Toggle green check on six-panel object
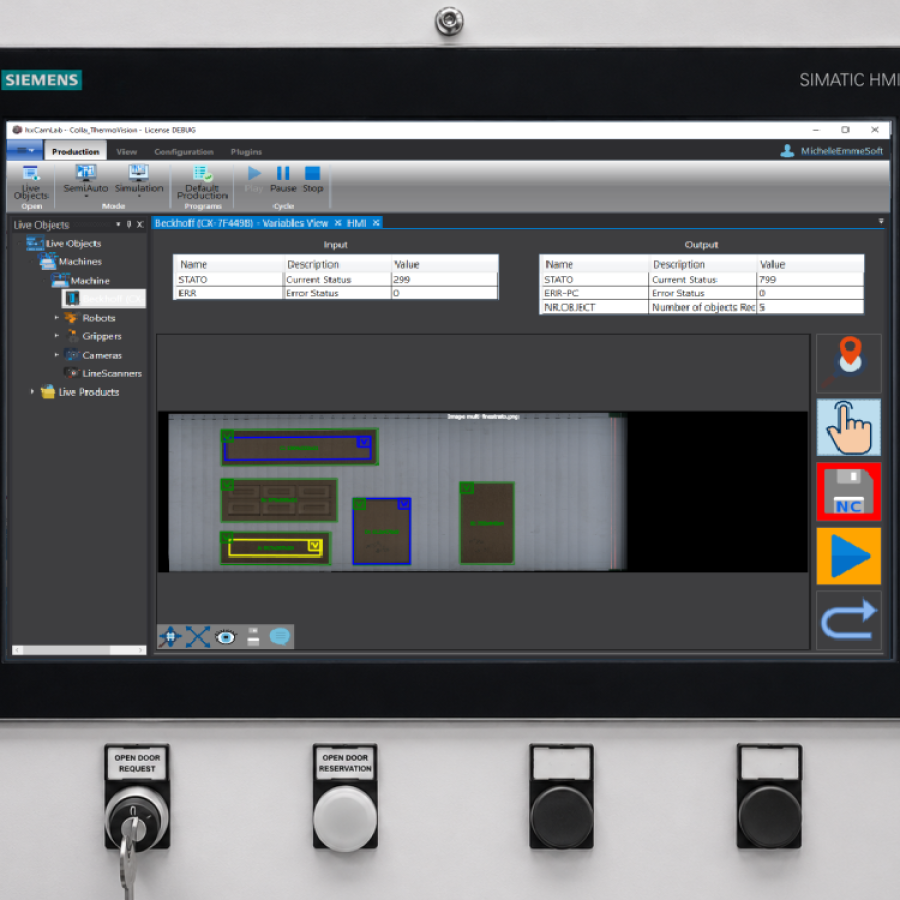Image resolution: width=900 pixels, height=900 pixels. click(228, 485)
